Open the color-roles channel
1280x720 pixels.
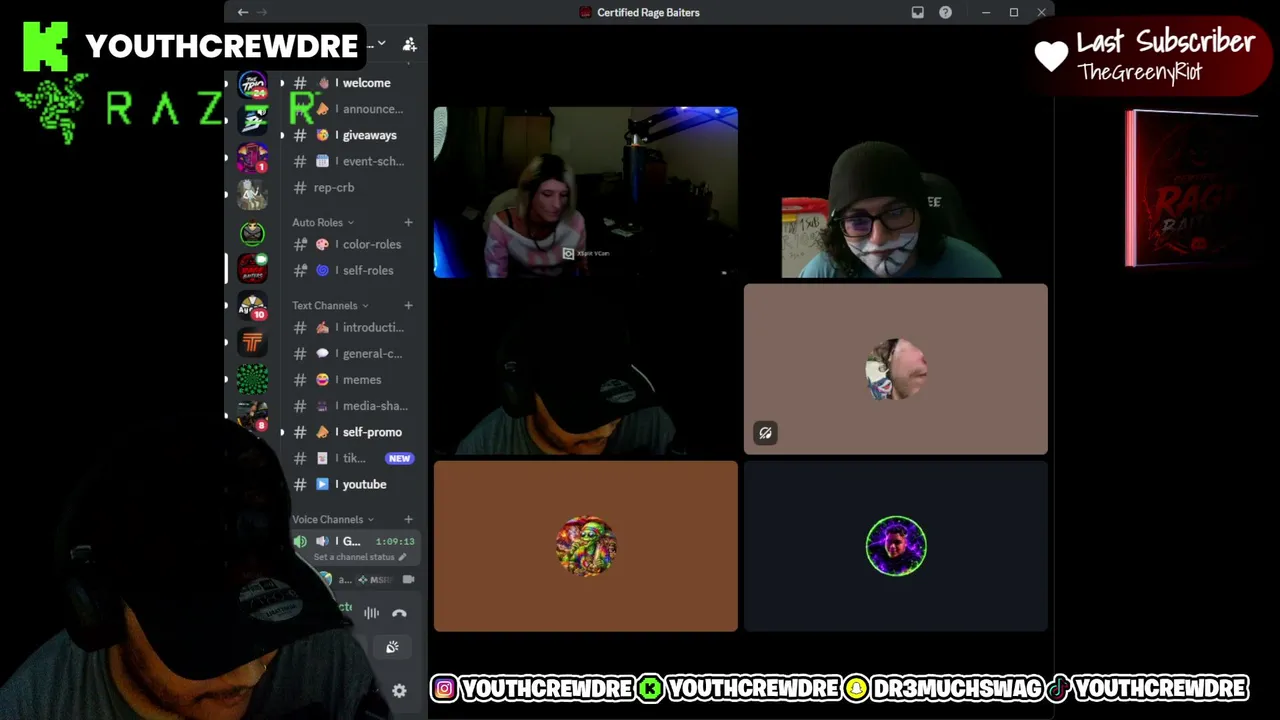click(349, 244)
